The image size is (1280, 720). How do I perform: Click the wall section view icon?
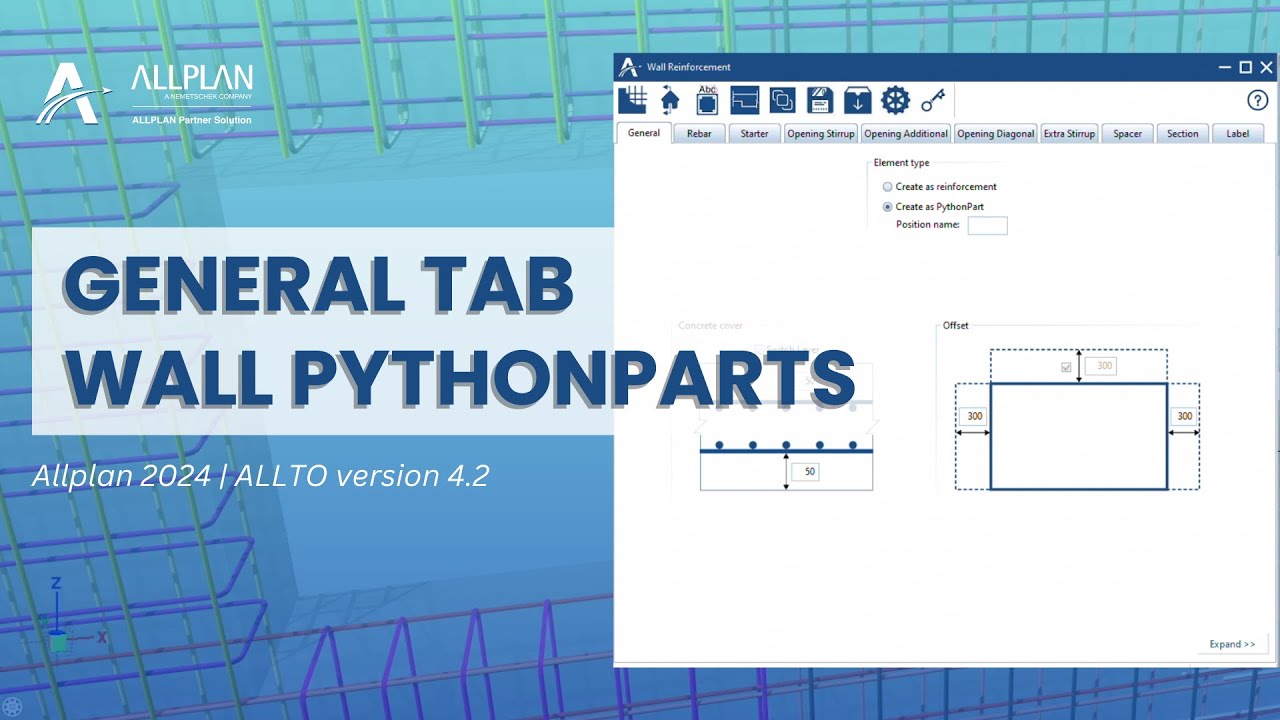[745, 100]
